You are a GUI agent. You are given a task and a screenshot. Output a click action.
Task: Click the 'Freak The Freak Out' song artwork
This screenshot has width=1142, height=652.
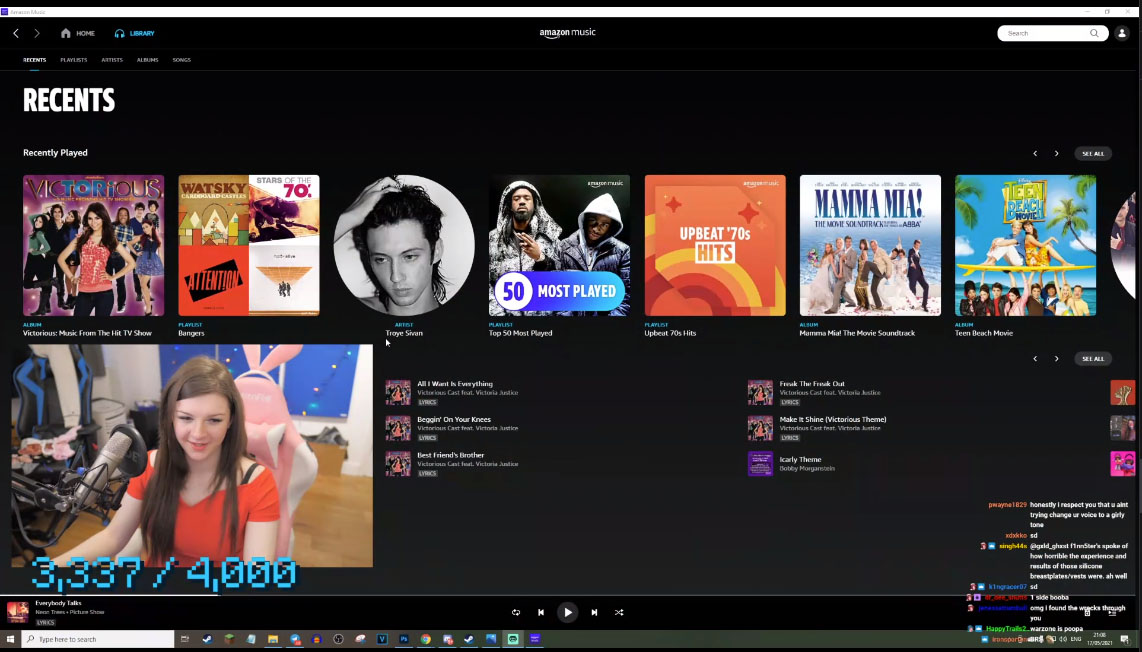[760, 392]
